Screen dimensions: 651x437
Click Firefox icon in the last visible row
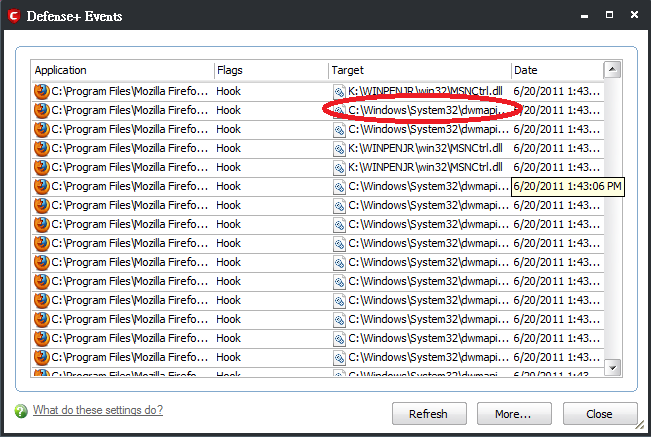tap(41, 375)
